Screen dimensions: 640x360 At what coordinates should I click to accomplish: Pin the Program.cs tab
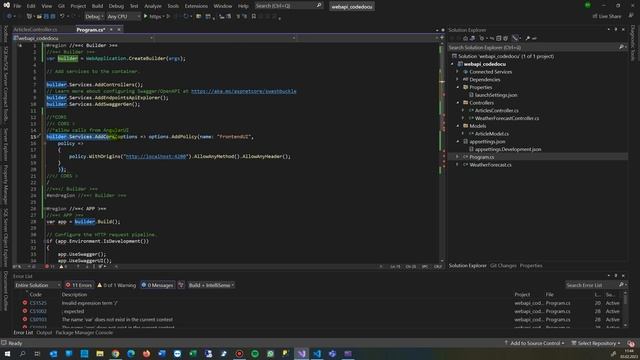[x=111, y=29]
